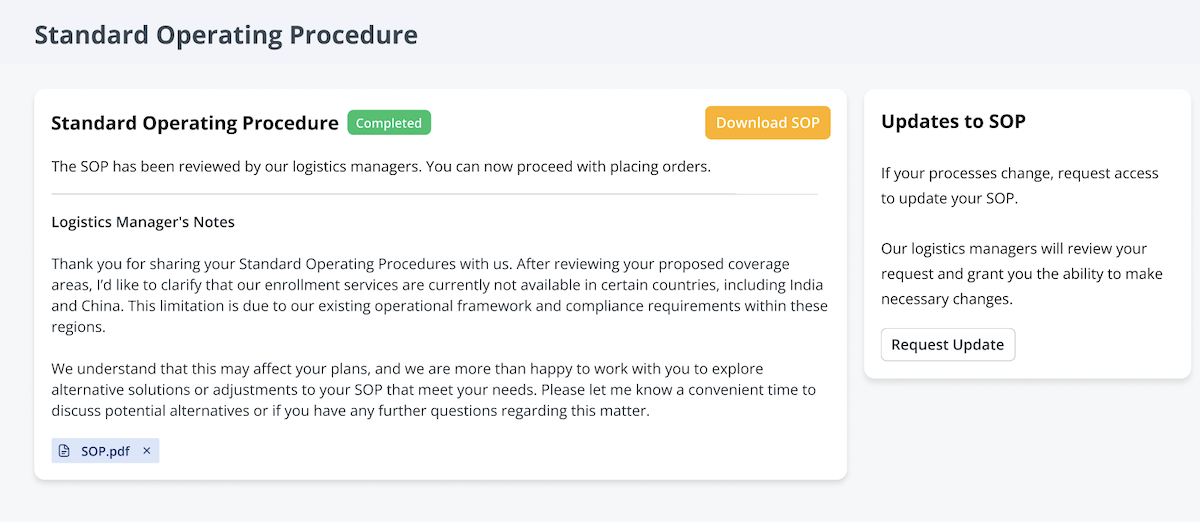Click the text about requesting access to update
The width and height of the screenshot is (1200, 522).
[x=1020, y=185]
